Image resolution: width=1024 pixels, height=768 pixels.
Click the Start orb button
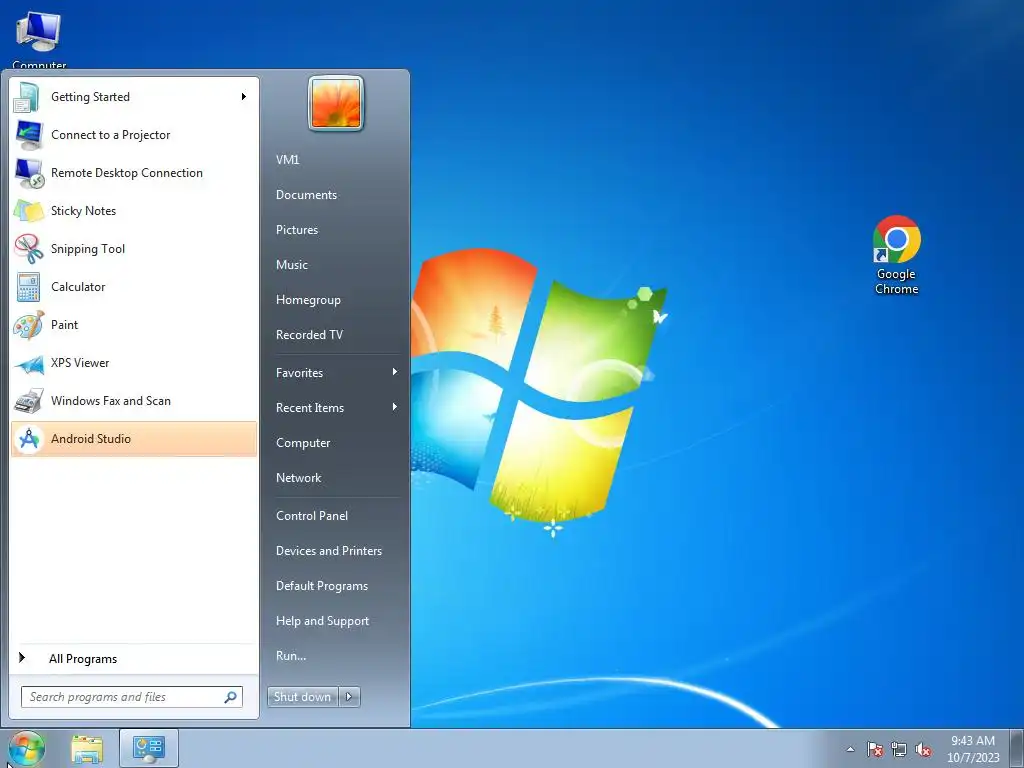pyautogui.click(x=27, y=748)
